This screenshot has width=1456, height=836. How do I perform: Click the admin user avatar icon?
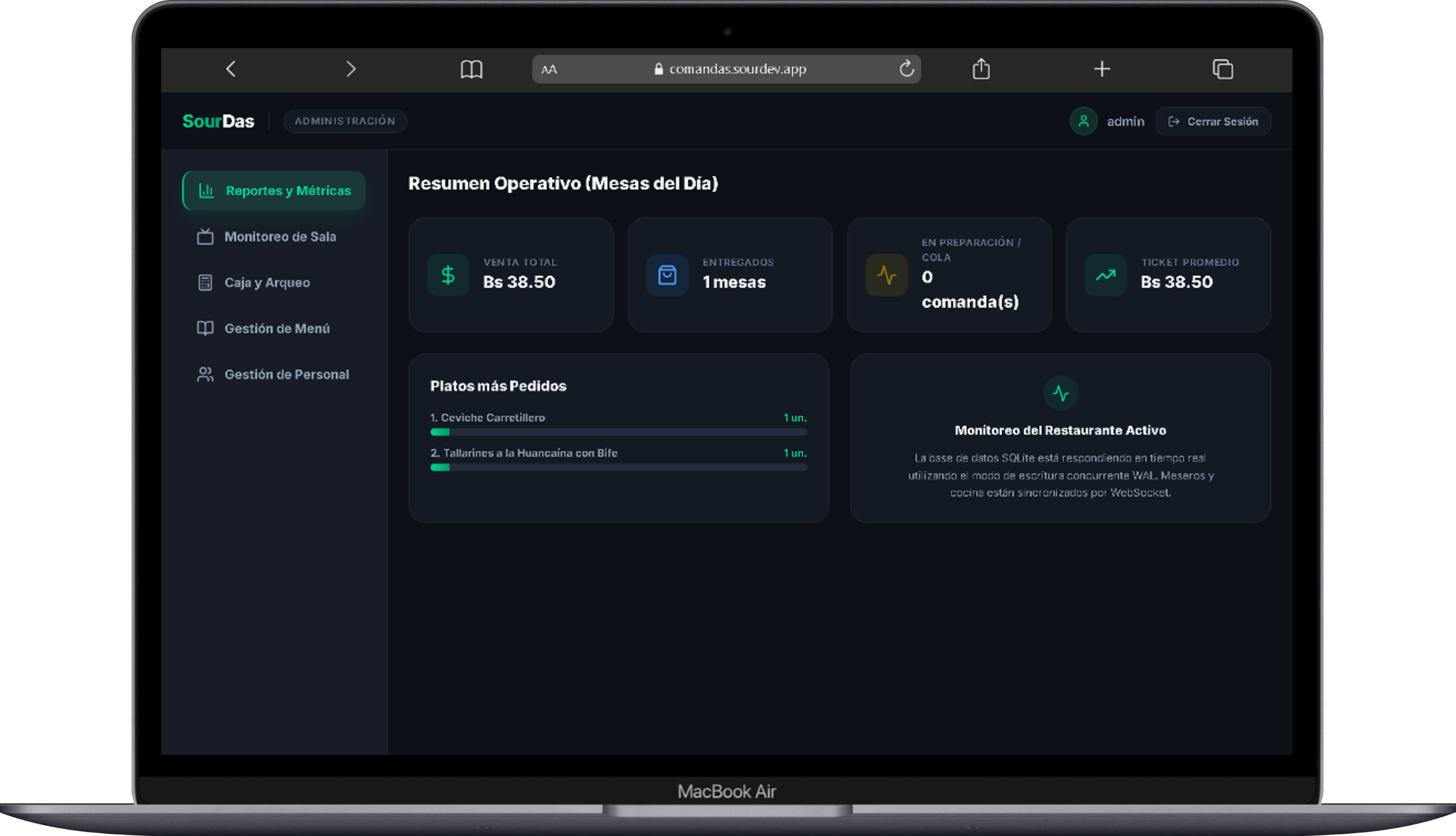point(1083,121)
